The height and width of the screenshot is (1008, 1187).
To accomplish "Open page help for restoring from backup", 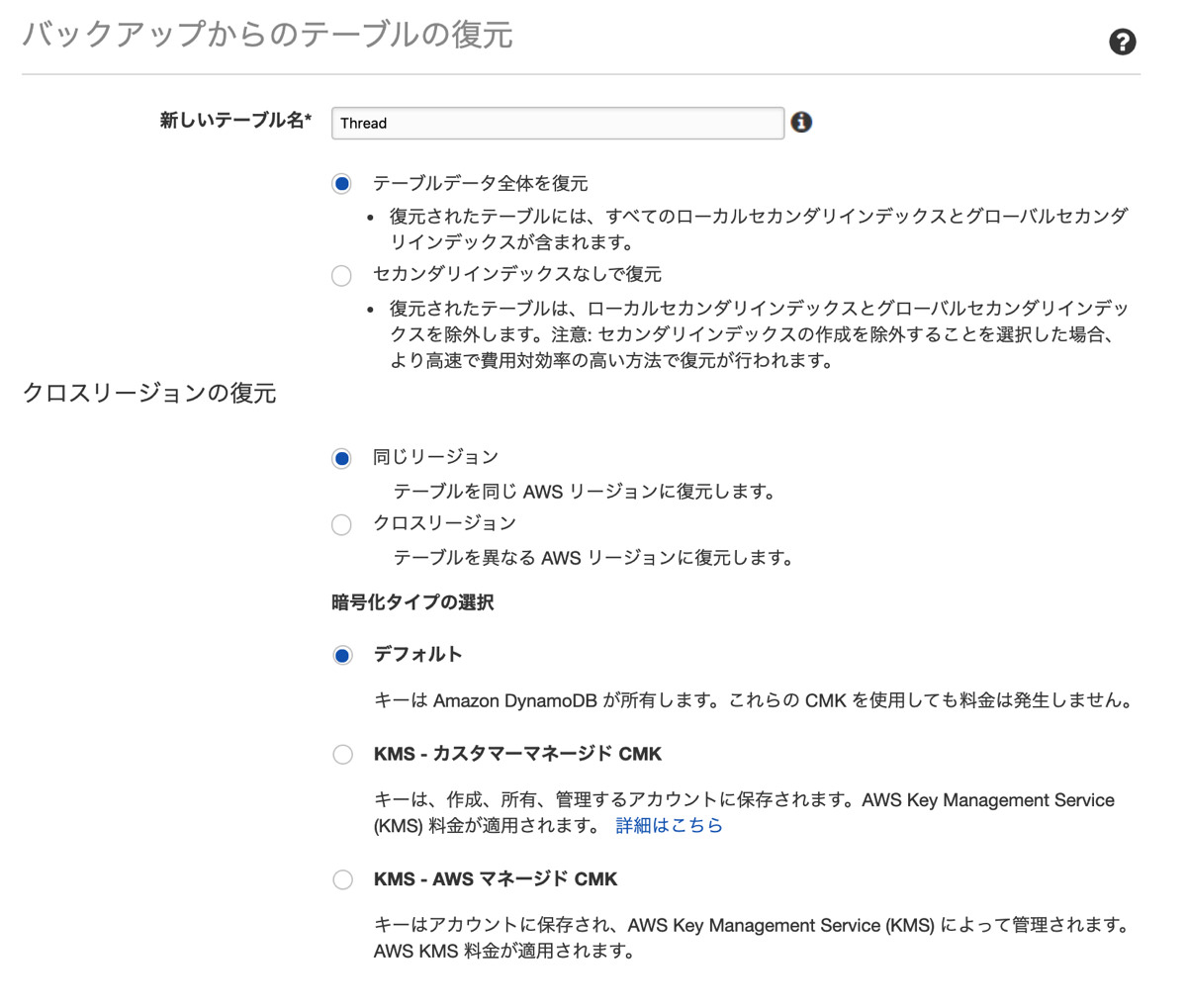I will pos(1123,43).
